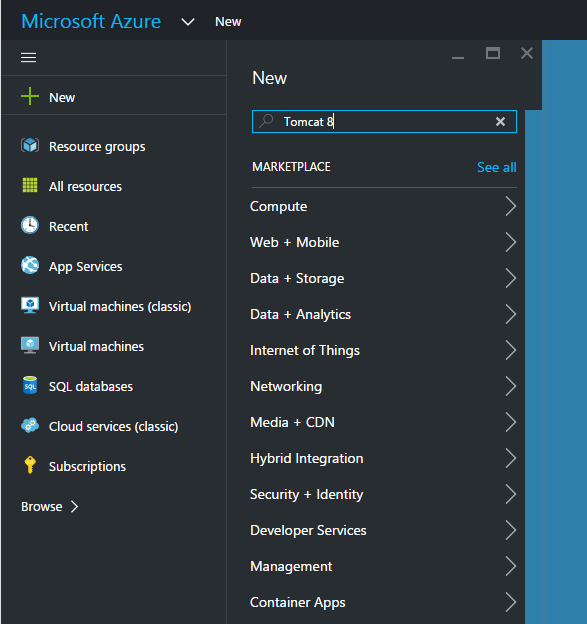Select the All resources grid icon

30,185
